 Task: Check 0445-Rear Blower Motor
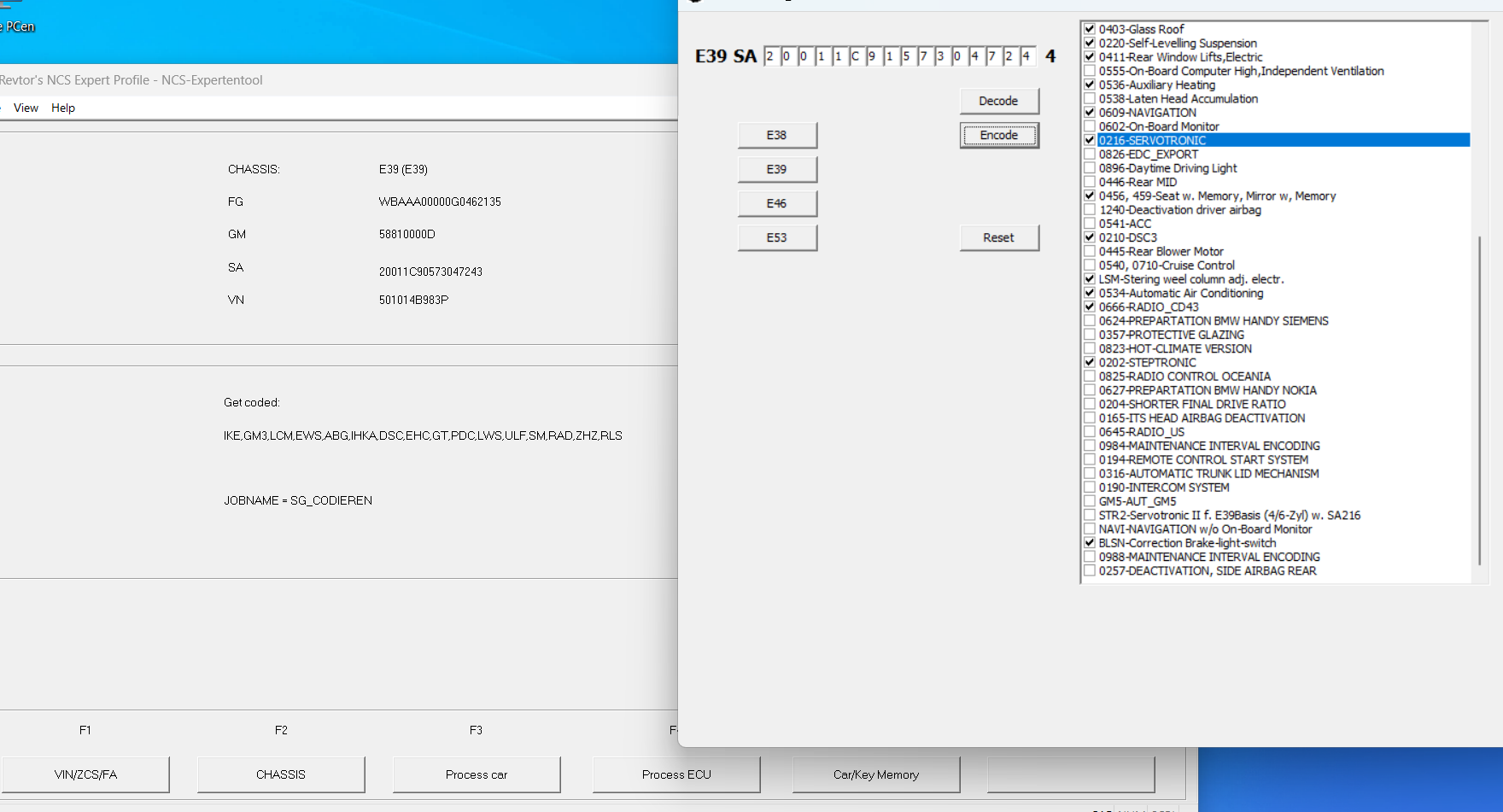[x=1090, y=251]
